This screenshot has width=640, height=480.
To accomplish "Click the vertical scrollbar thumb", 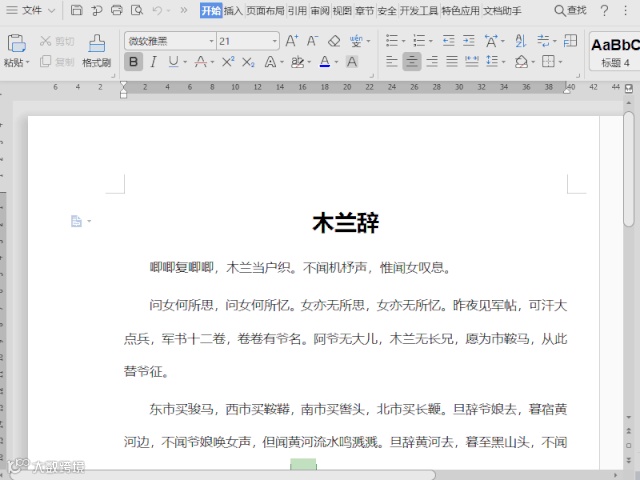I will (x=629, y=168).
